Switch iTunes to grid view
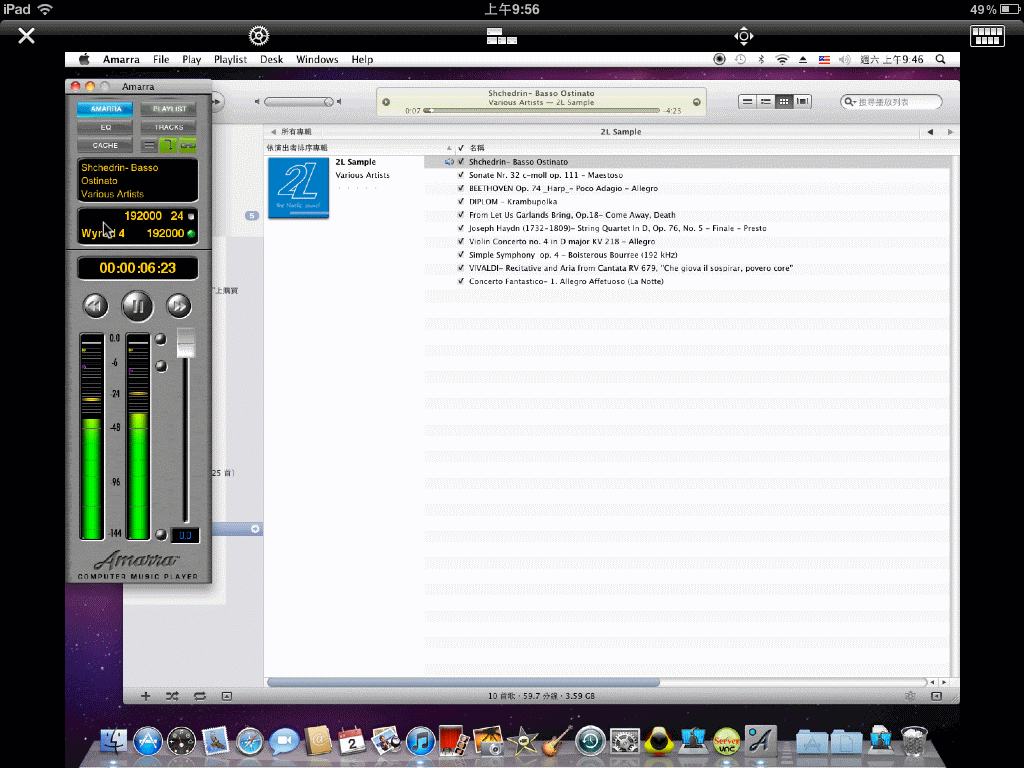 tap(784, 101)
